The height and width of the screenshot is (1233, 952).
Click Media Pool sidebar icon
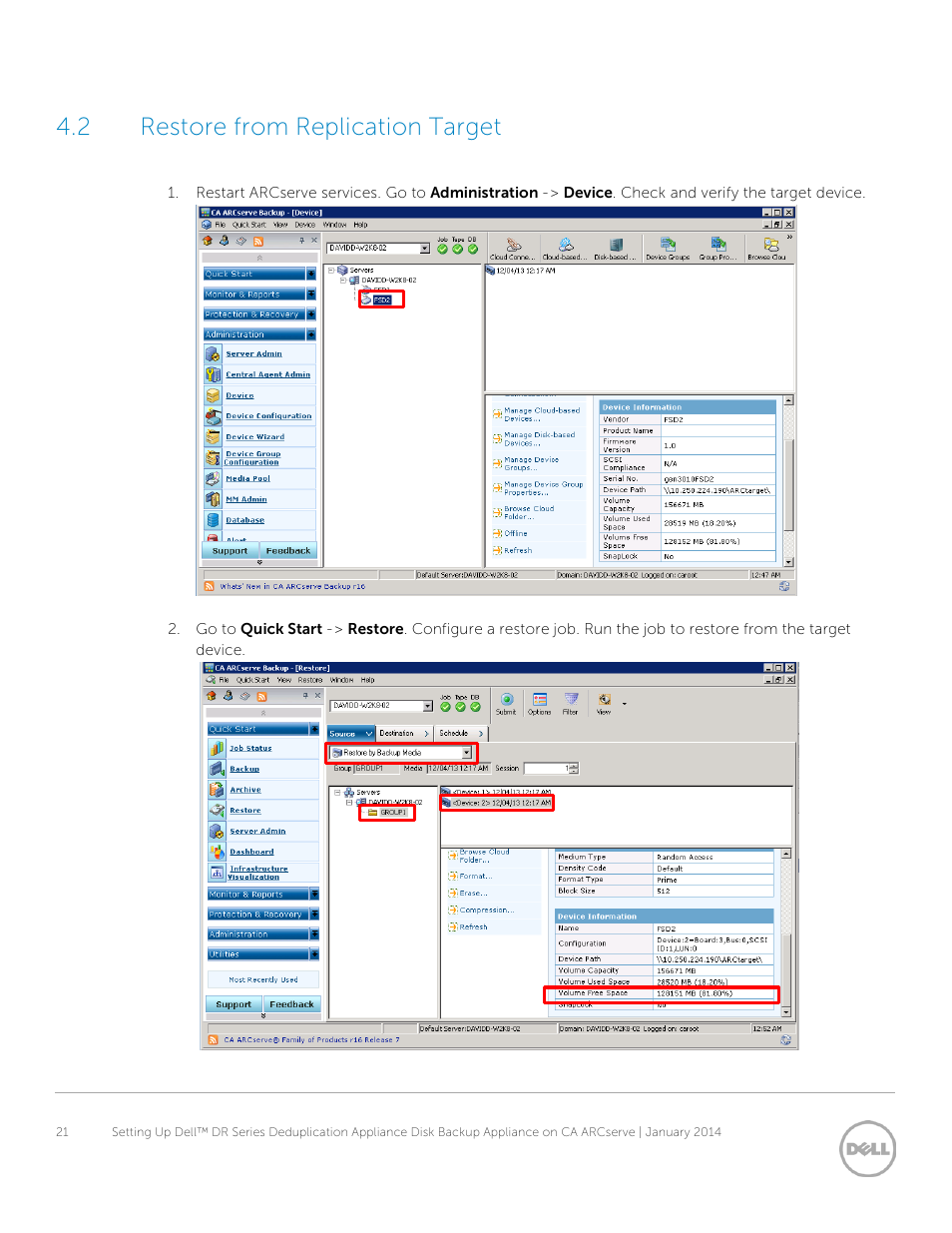(213, 478)
